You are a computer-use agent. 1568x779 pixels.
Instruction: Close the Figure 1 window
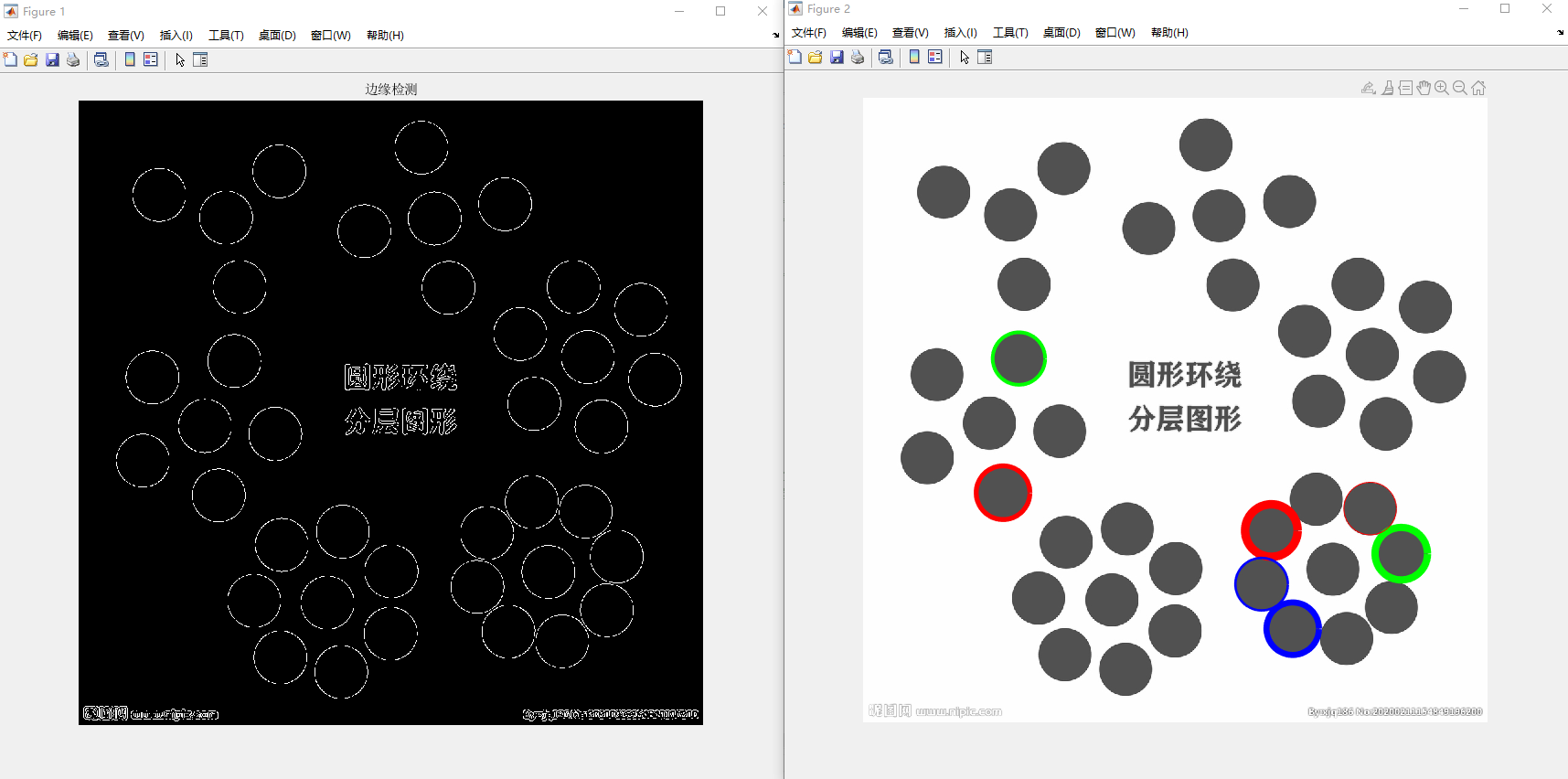(x=763, y=12)
